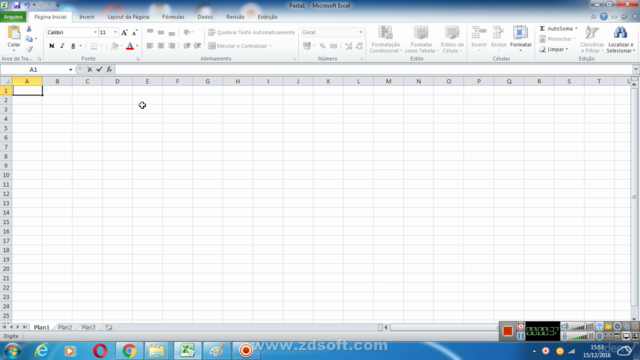Increase decimal places

point(349,46)
